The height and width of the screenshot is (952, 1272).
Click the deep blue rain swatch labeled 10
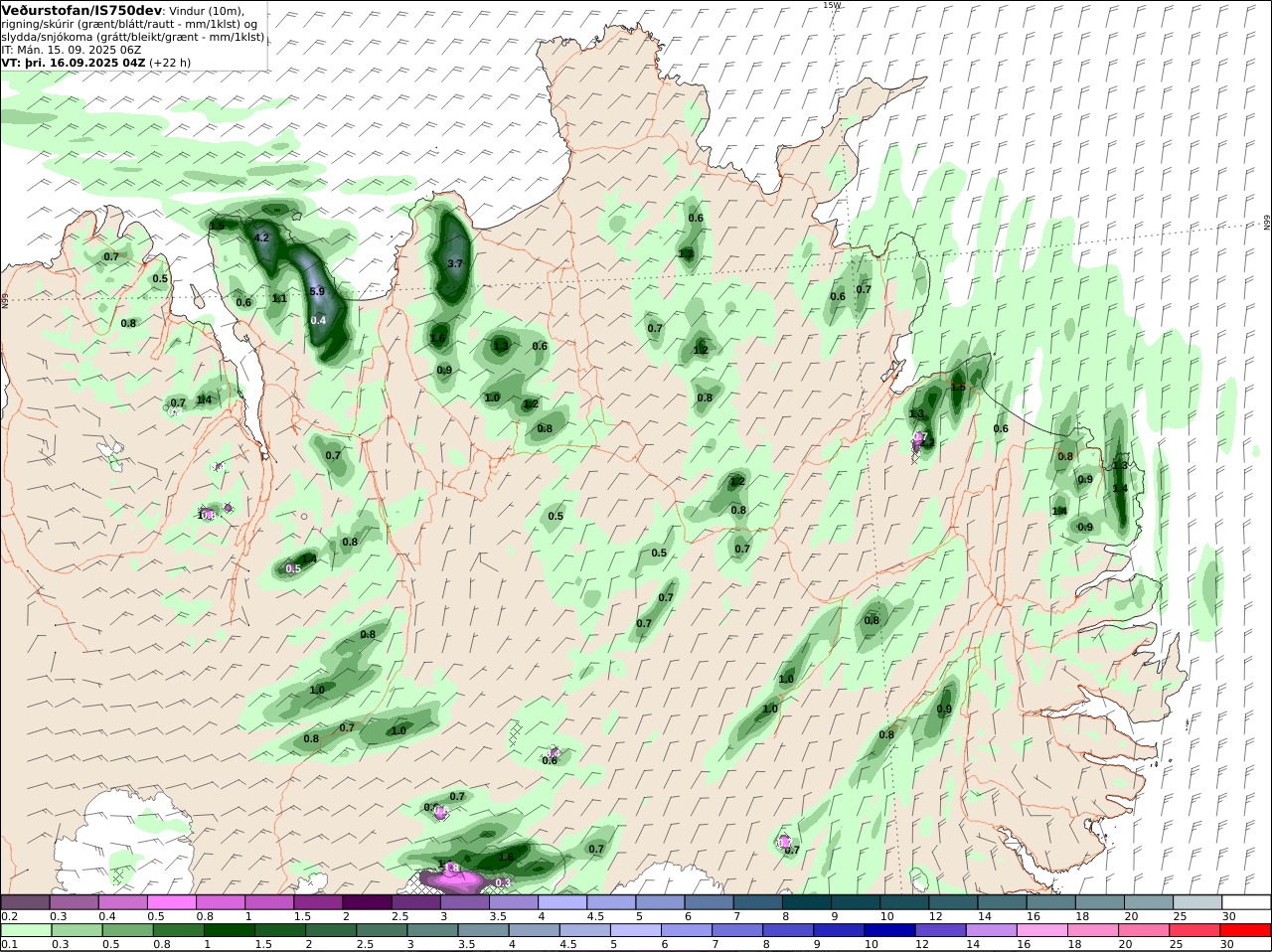tap(890, 931)
